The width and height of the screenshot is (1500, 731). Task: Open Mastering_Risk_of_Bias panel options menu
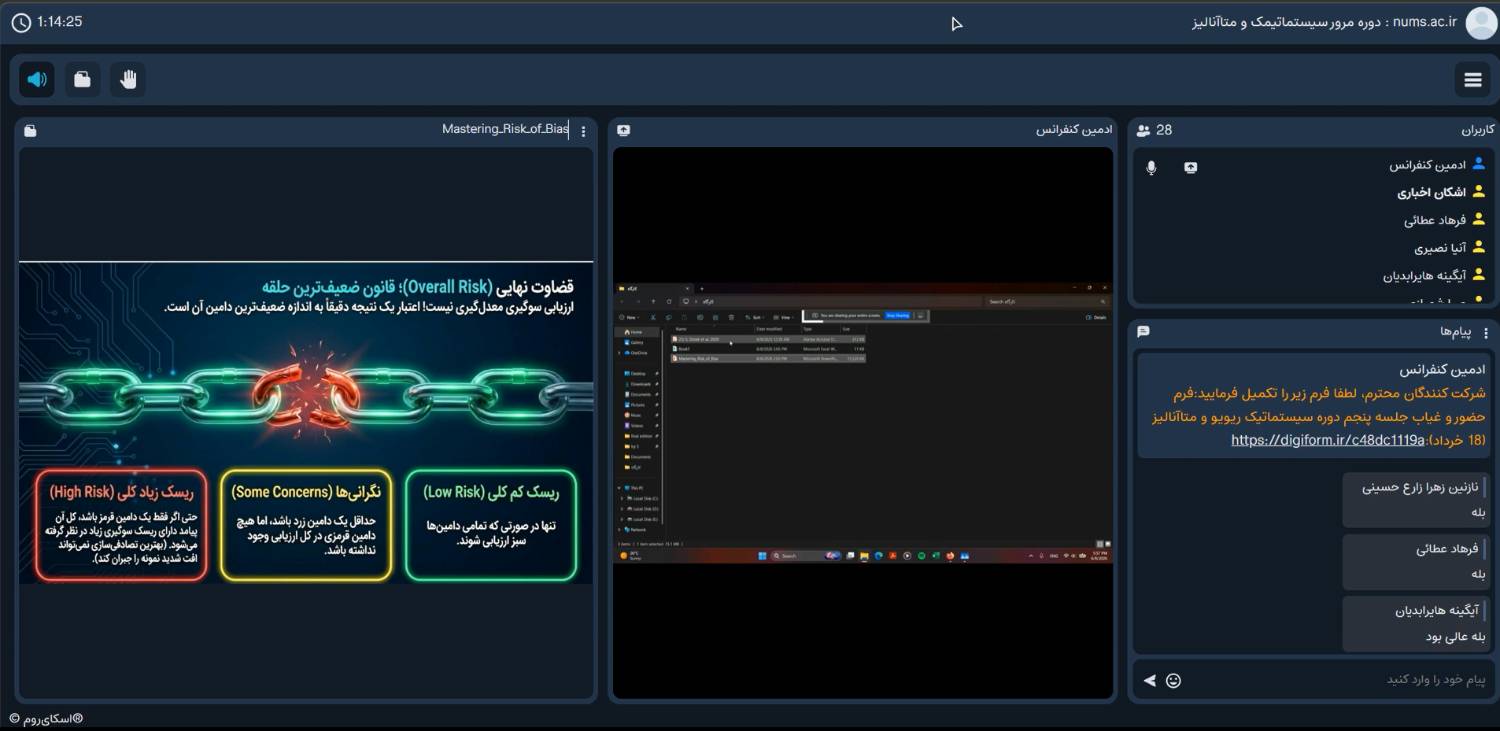click(x=584, y=131)
